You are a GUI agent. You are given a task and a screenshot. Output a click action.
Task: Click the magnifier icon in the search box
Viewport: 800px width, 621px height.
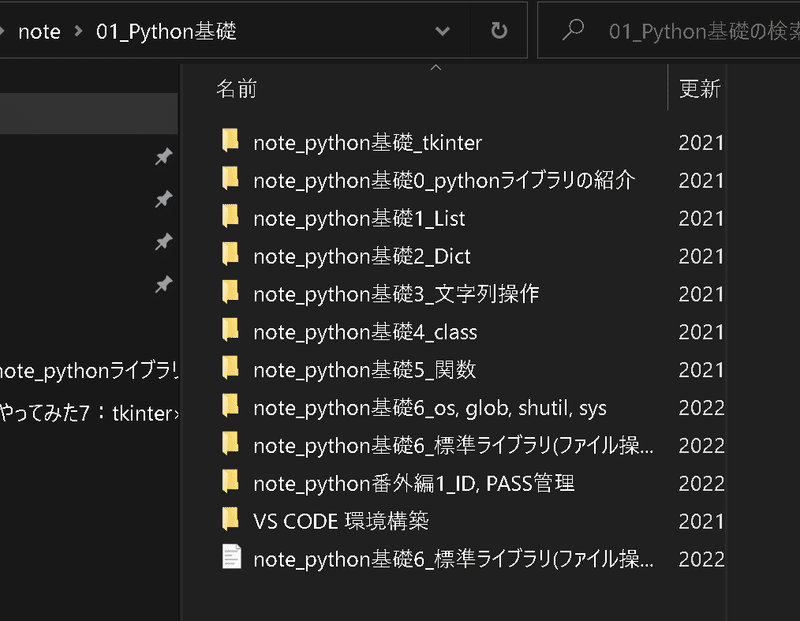tap(572, 30)
